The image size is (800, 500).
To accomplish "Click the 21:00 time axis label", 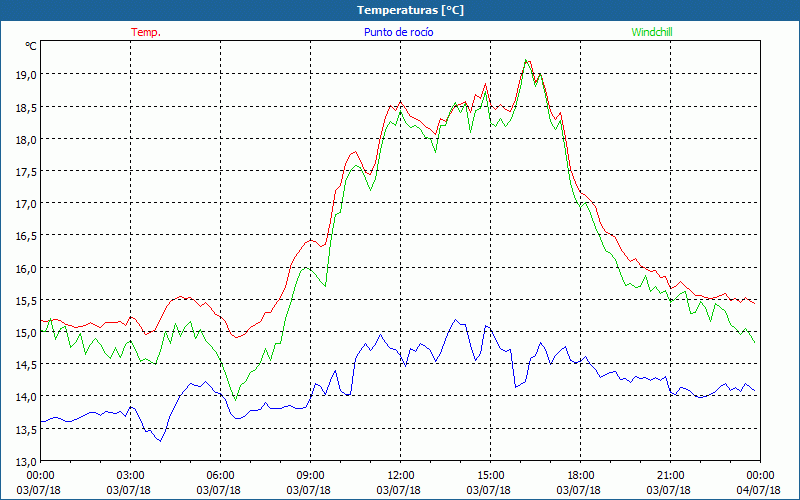I will 670,476.
